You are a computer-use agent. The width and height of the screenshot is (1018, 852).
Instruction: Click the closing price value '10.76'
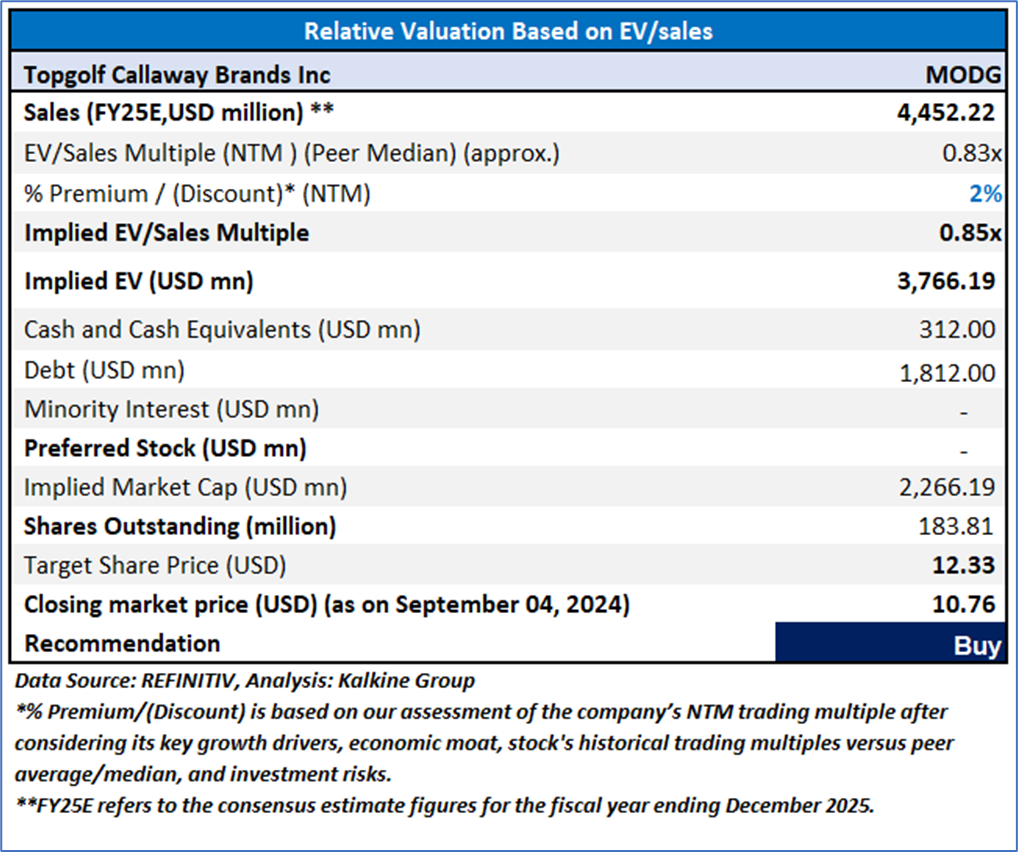[x=963, y=605]
